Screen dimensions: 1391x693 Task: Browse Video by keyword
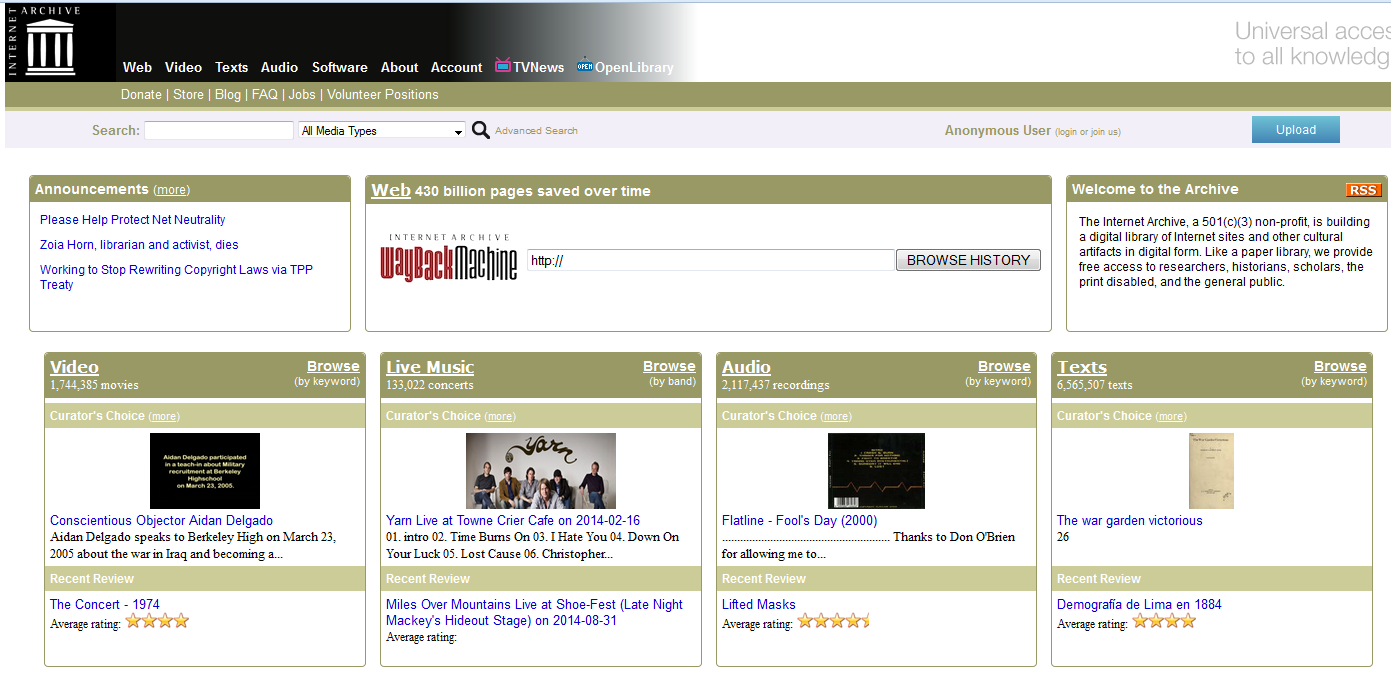click(333, 366)
